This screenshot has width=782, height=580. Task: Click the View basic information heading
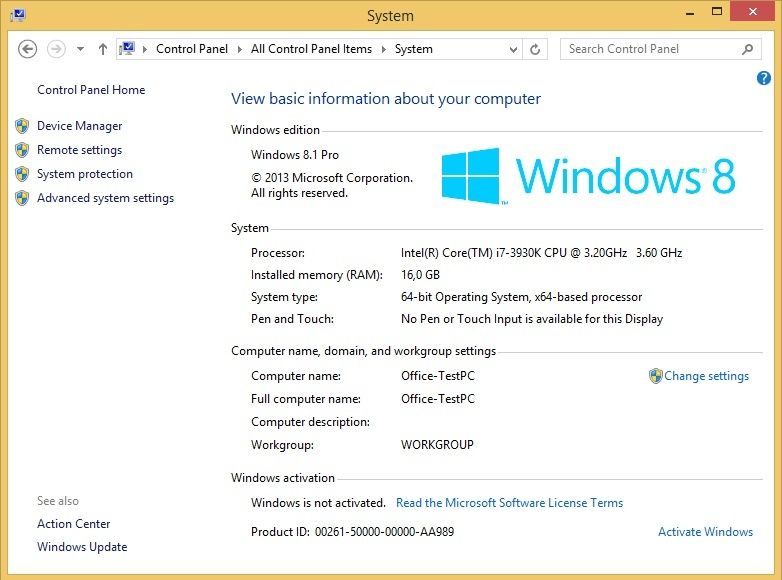coord(386,99)
